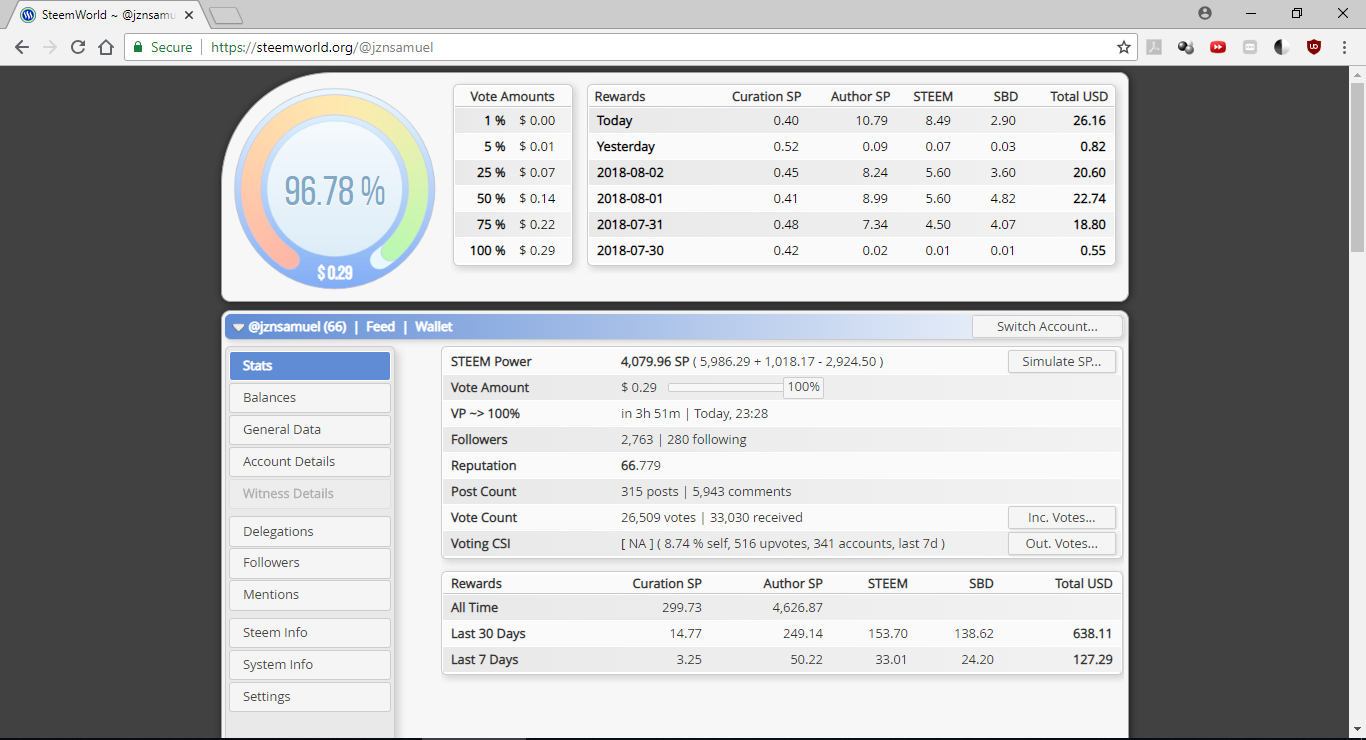Open the Followers sidebar tab

click(310, 563)
